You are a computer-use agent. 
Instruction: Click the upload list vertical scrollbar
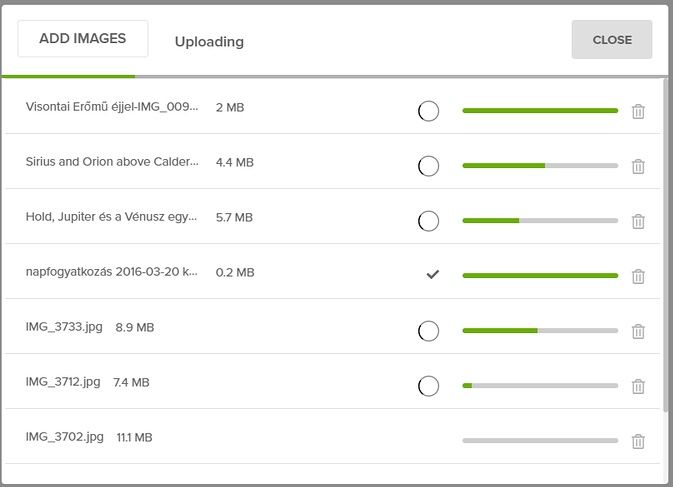tap(665, 245)
